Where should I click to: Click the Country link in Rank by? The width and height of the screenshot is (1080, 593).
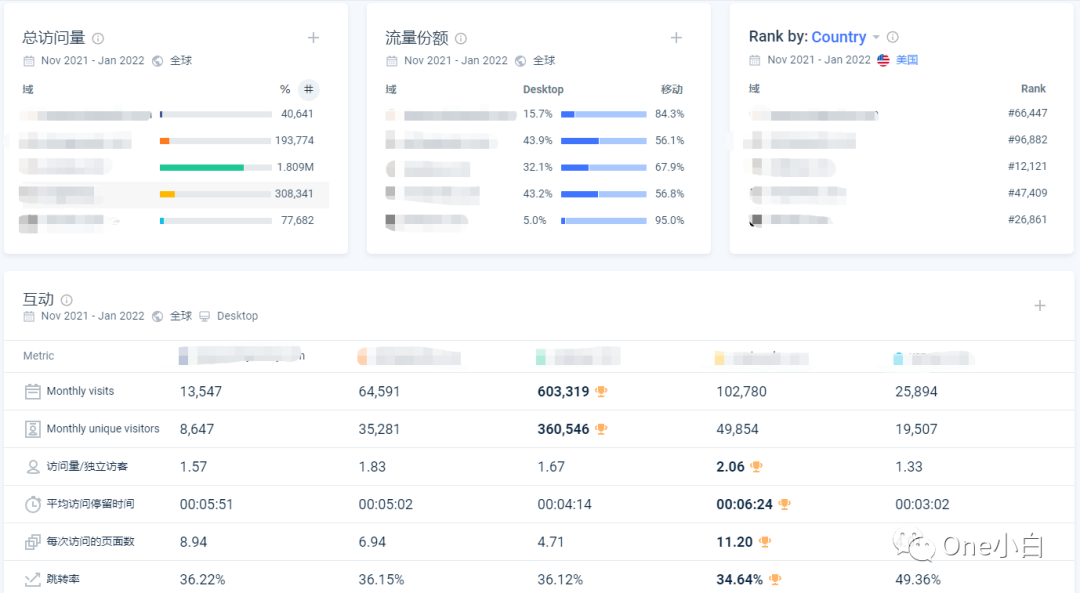840,36
